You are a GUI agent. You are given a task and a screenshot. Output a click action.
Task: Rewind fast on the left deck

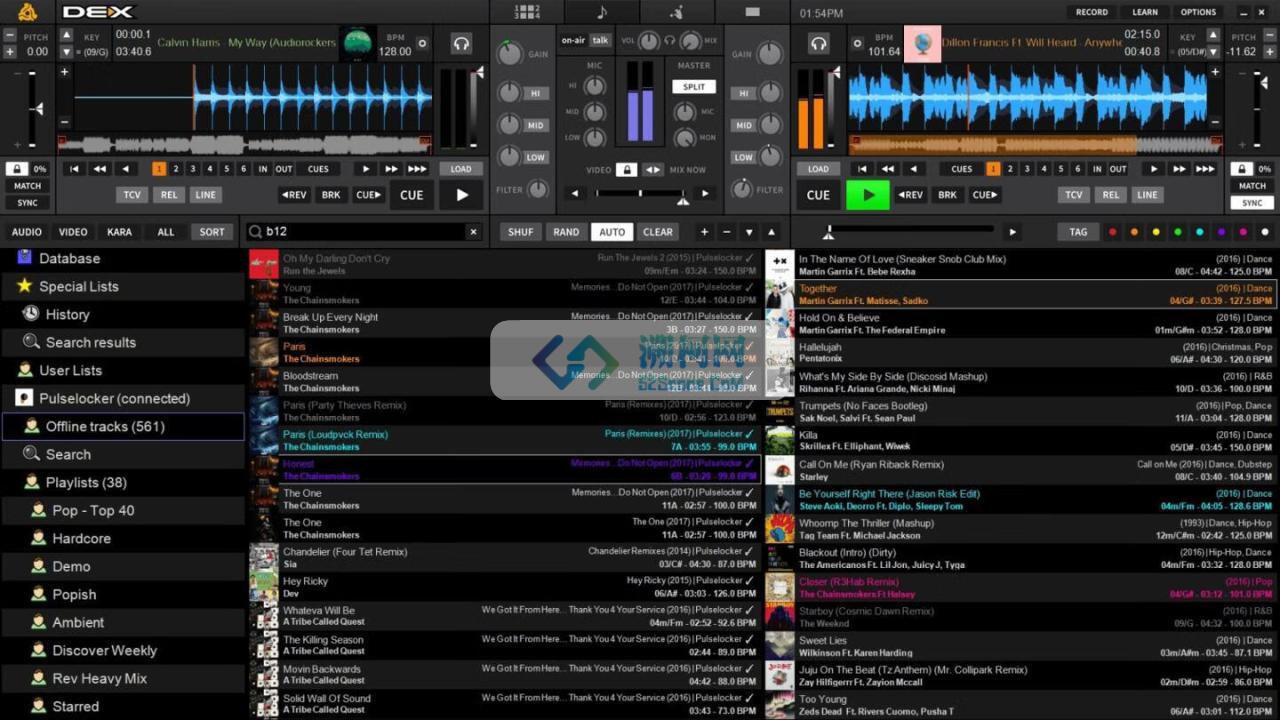100,169
